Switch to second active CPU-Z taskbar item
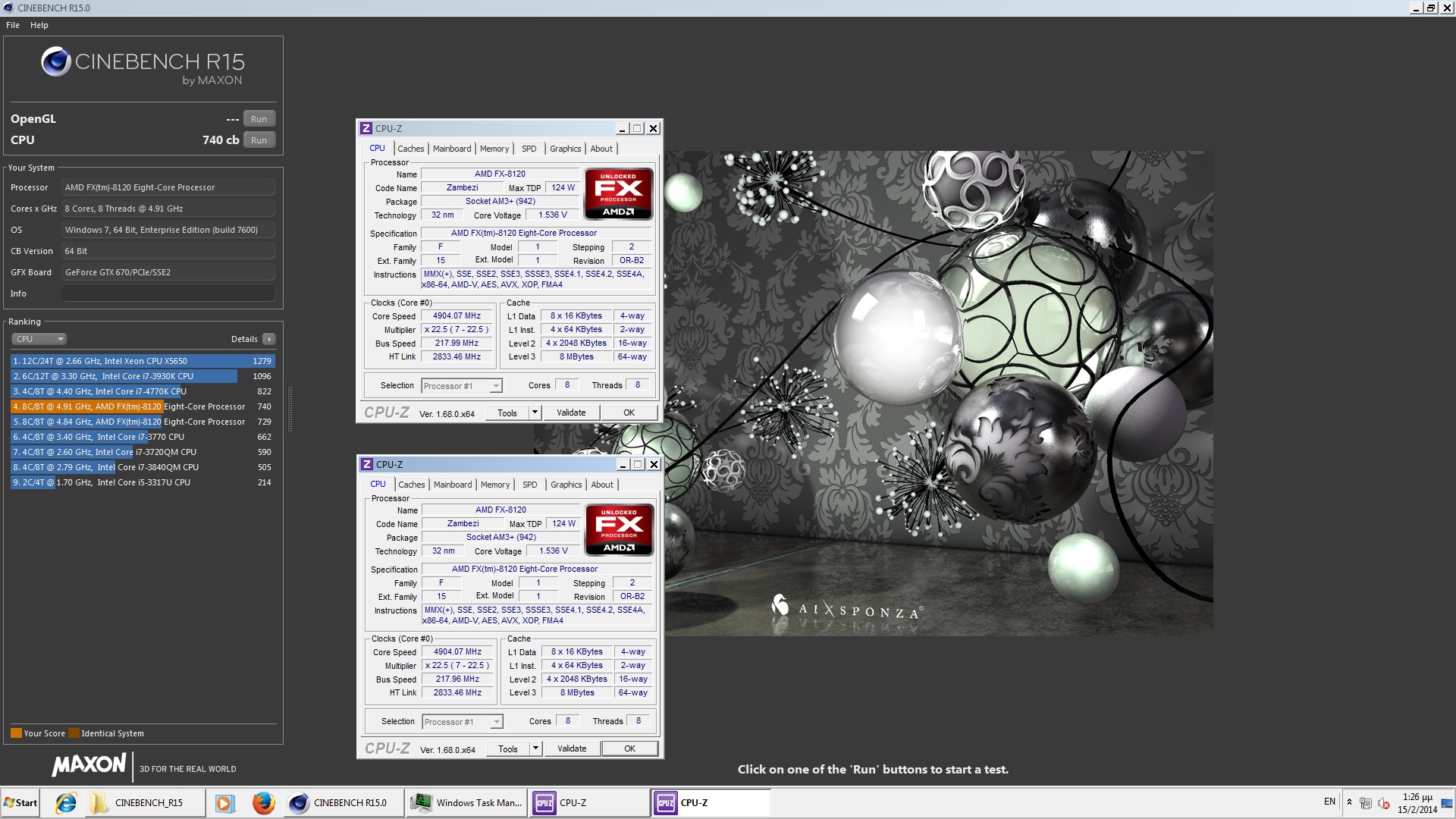 click(x=711, y=803)
